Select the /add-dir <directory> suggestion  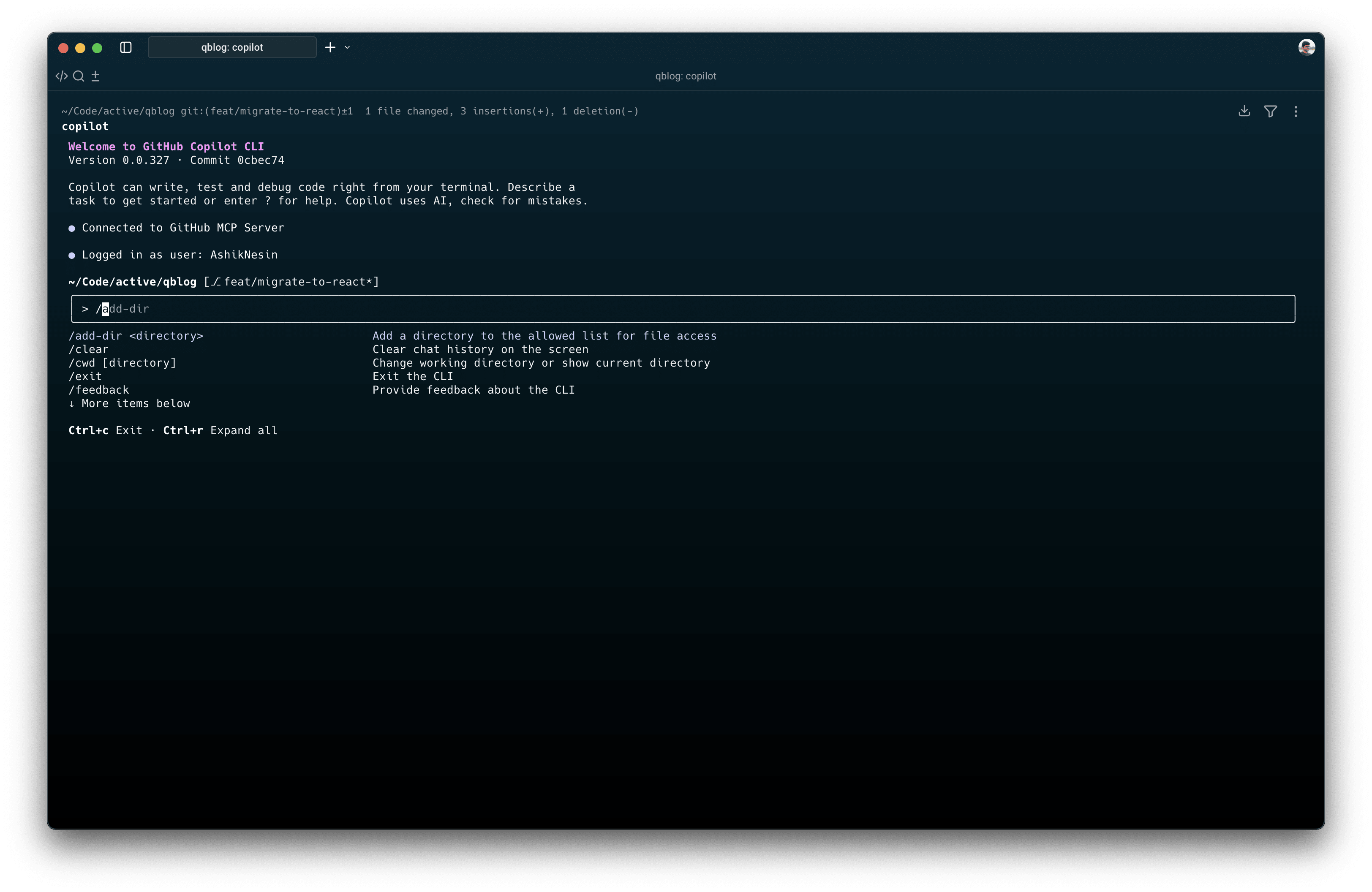tap(136, 336)
